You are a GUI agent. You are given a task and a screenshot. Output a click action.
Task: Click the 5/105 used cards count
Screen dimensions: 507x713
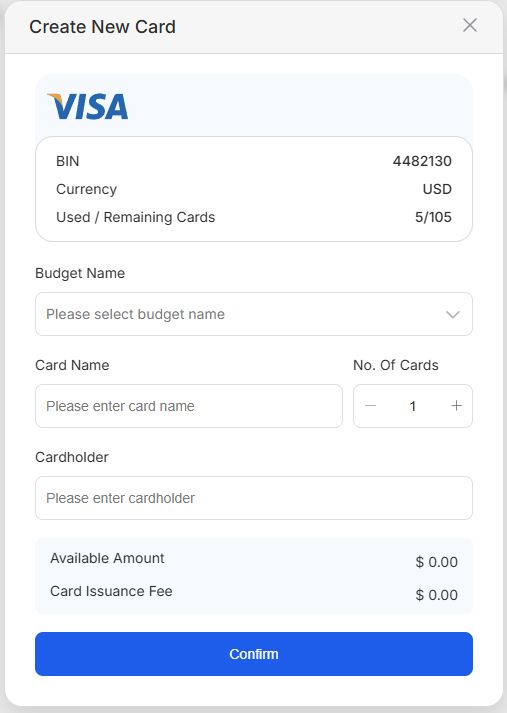433,217
